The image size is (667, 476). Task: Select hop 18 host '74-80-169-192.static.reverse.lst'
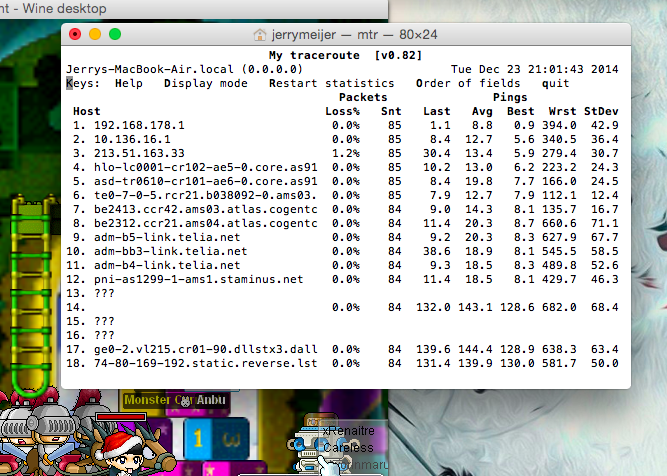click(205, 364)
